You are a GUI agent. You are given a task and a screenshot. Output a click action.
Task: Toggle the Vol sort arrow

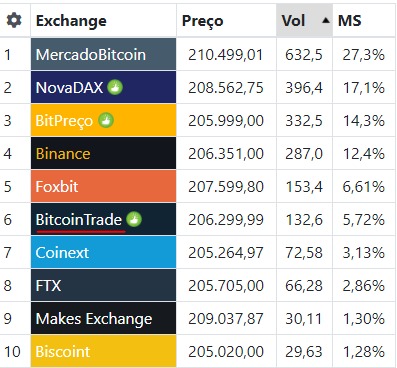[x=326, y=21]
